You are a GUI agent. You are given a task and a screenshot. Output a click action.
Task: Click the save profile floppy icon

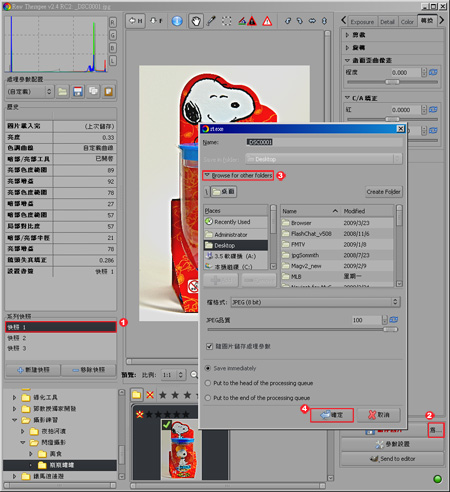click(x=78, y=91)
